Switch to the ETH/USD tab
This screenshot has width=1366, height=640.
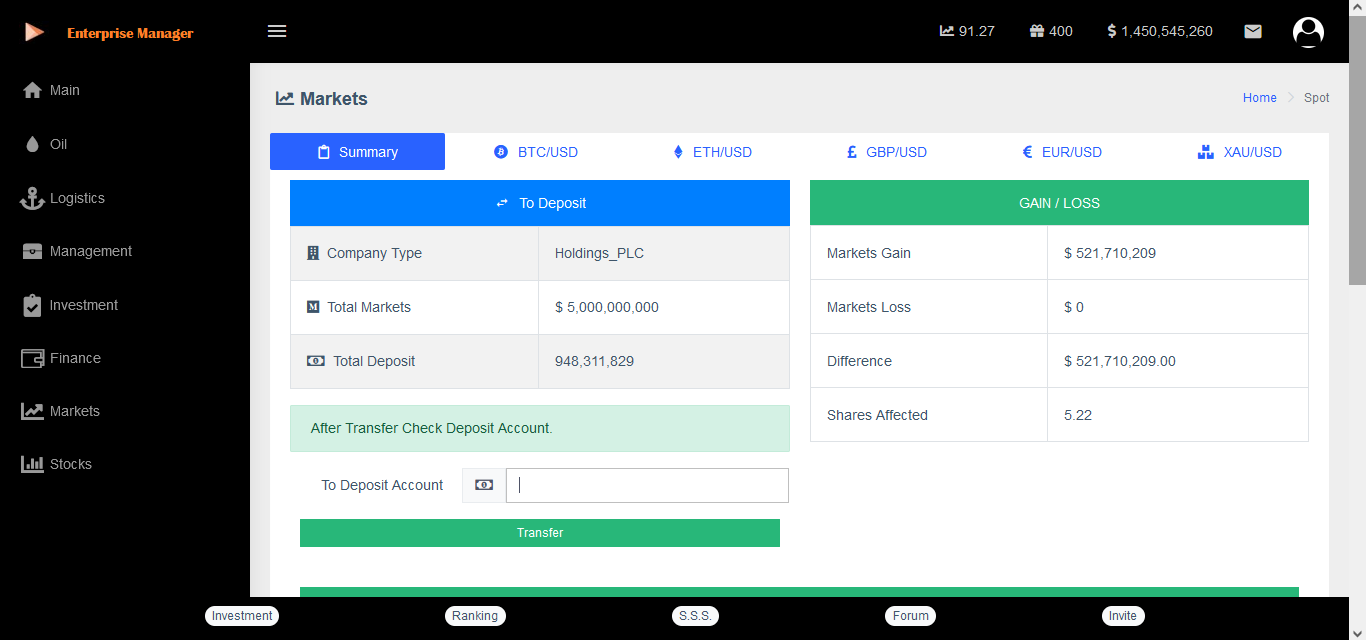(711, 152)
